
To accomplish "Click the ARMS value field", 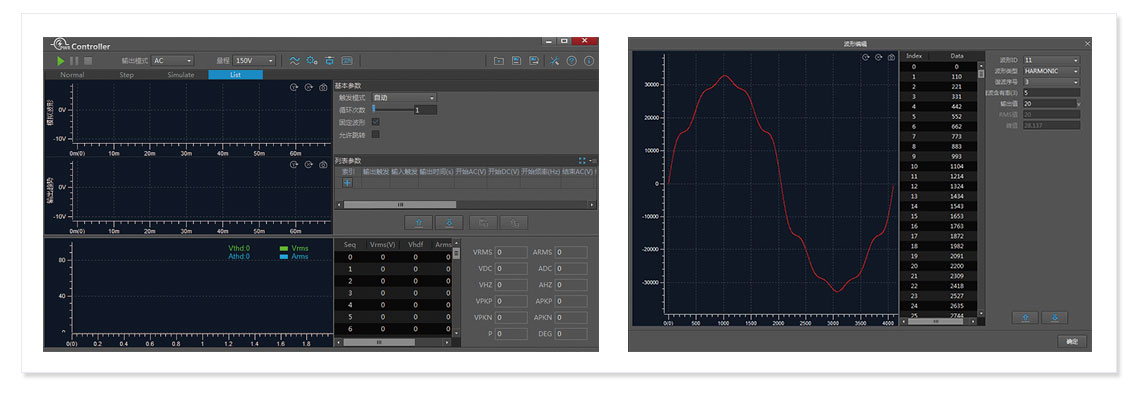I will click(571, 252).
